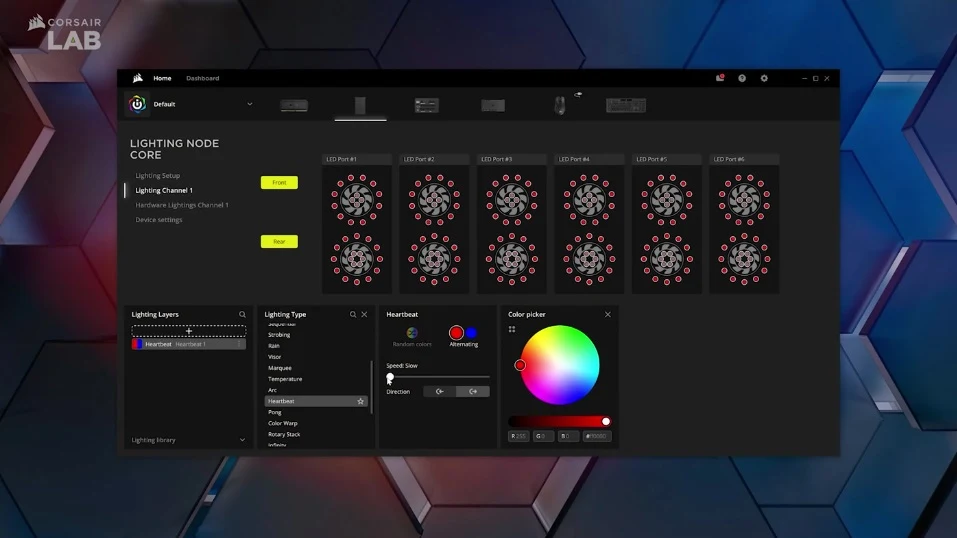This screenshot has width=957, height=538.
Task: Click the yellow Front button
Action: (280, 183)
